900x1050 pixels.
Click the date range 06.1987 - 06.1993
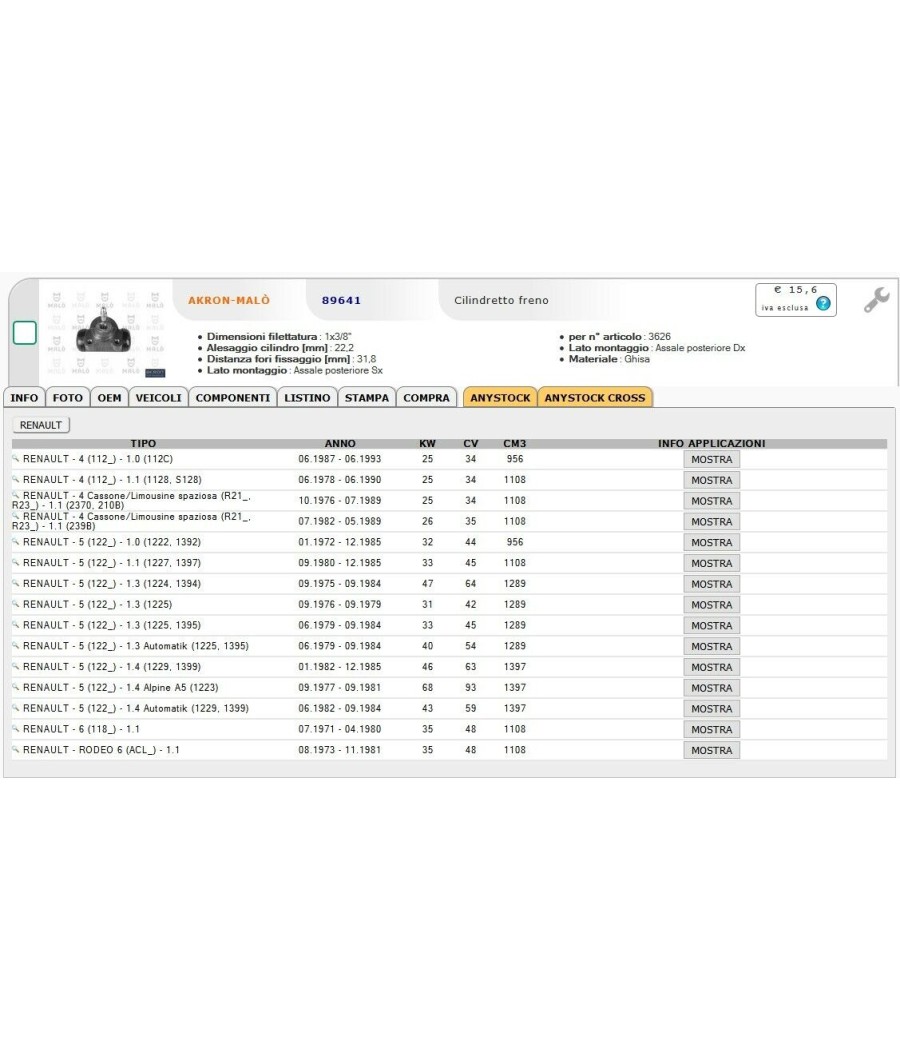point(340,459)
